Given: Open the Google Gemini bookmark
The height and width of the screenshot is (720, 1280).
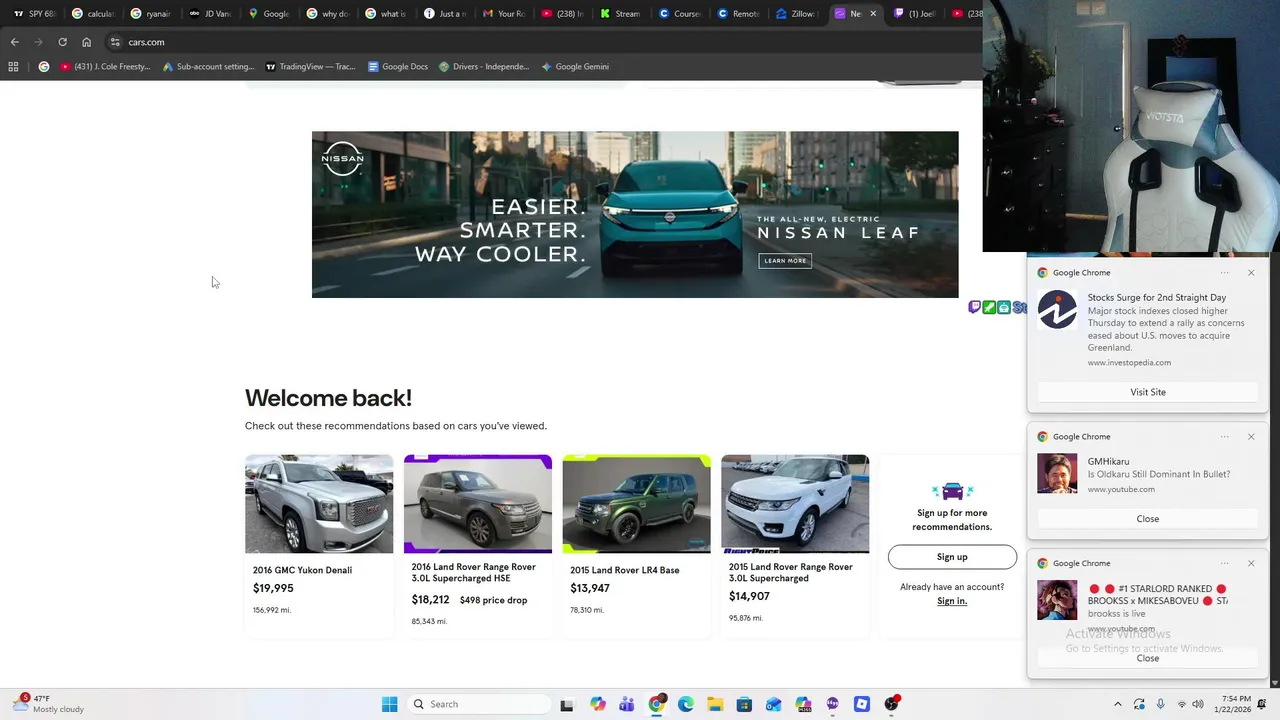Looking at the screenshot, I should pyautogui.click(x=575, y=67).
